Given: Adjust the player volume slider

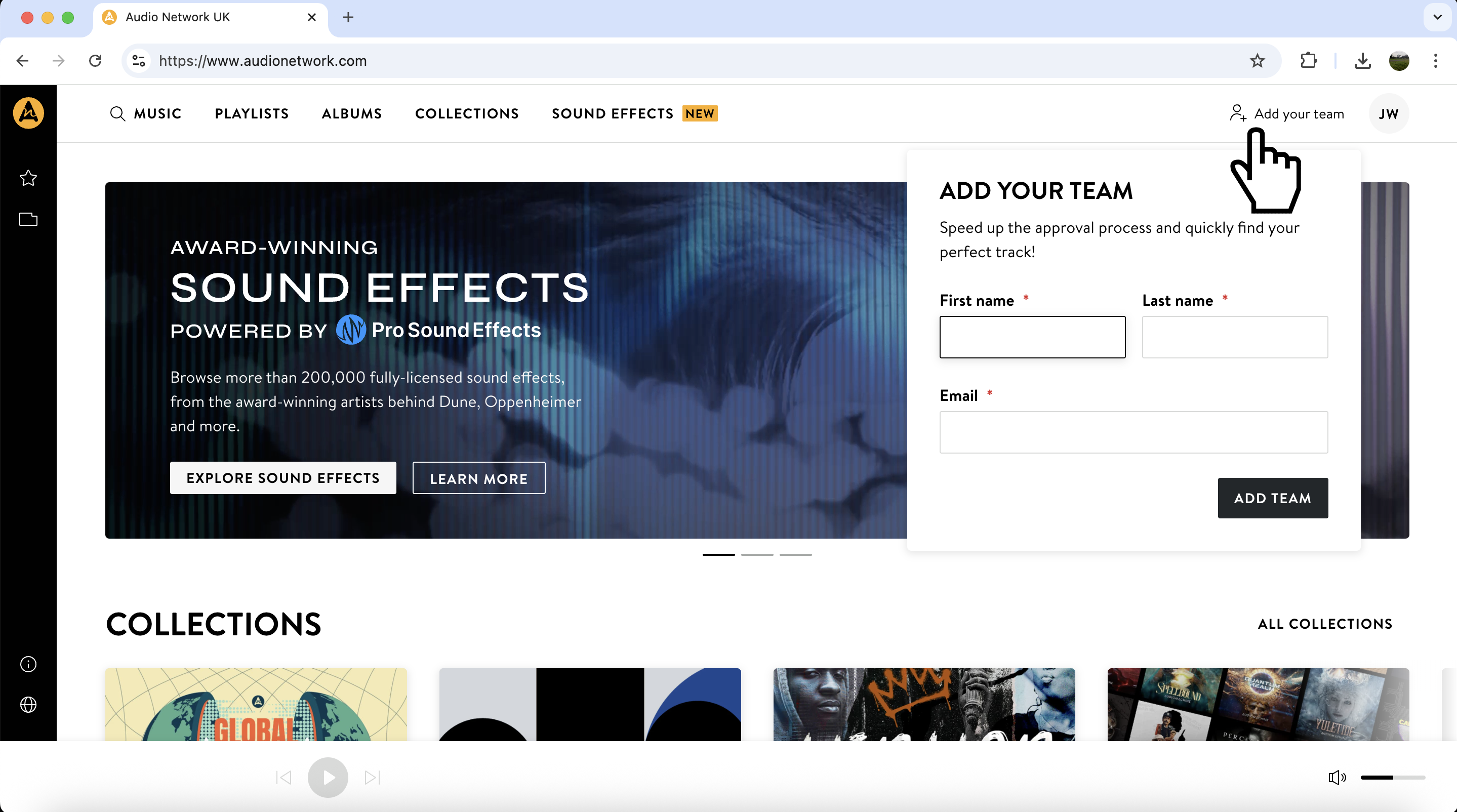Looking at the screenshot, I should (x=1392, y=778).
